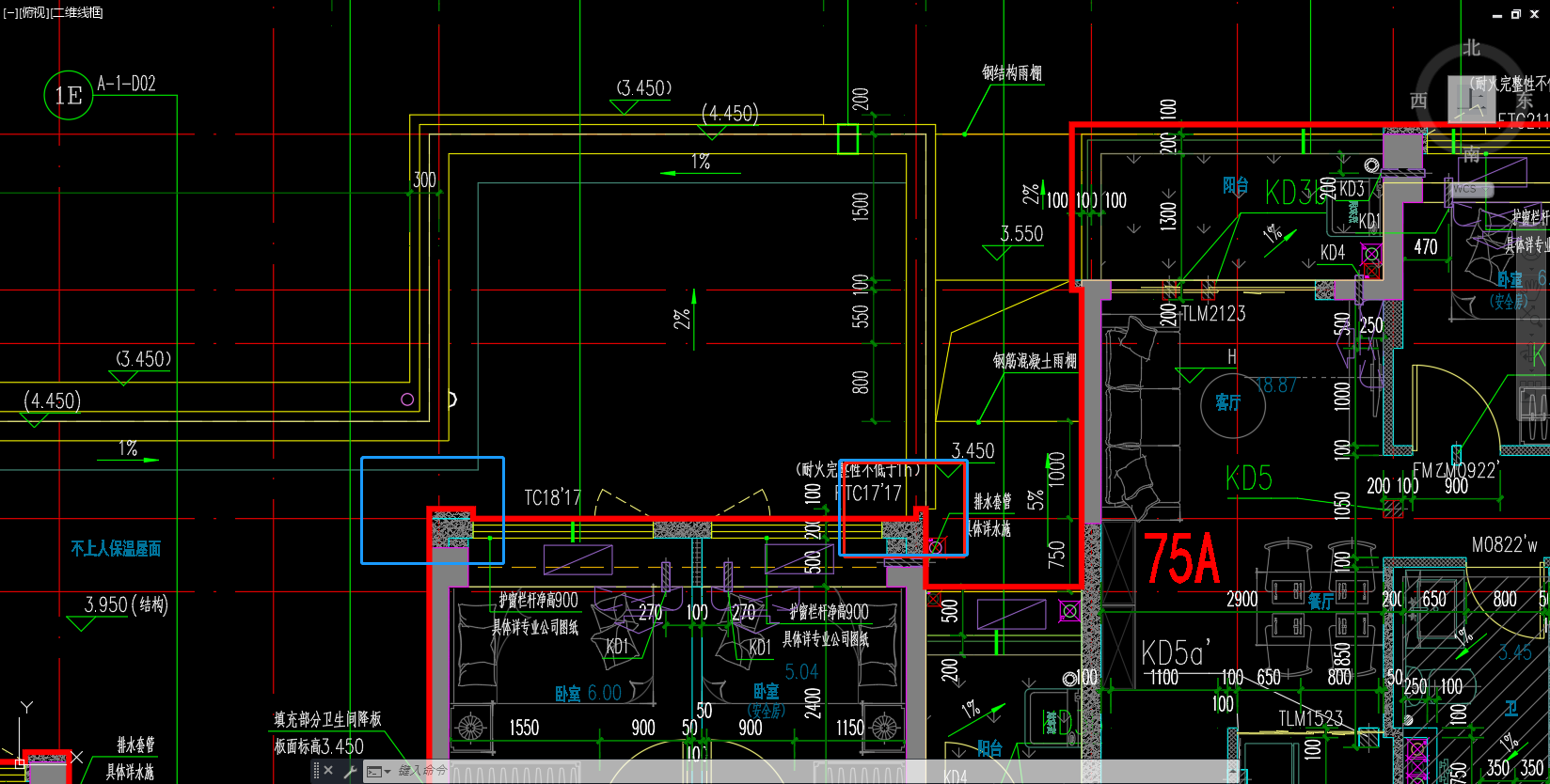Click the 客厅 room label

(1228, 402)
